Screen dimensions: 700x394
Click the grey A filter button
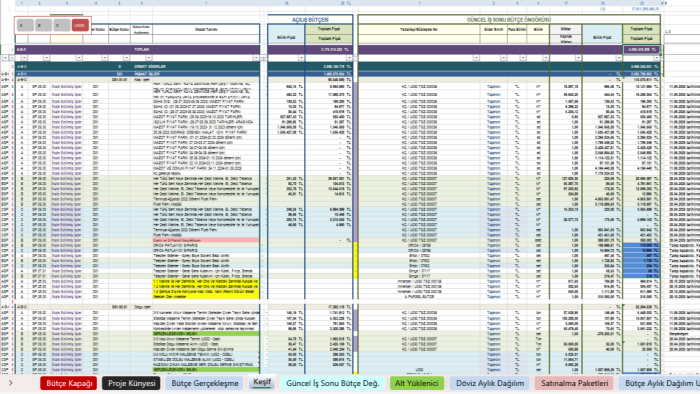click(25, 25)
